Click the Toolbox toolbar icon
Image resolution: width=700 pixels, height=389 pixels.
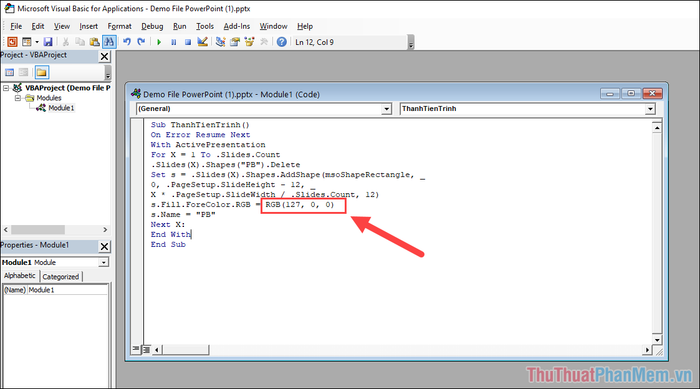(264, 42)
